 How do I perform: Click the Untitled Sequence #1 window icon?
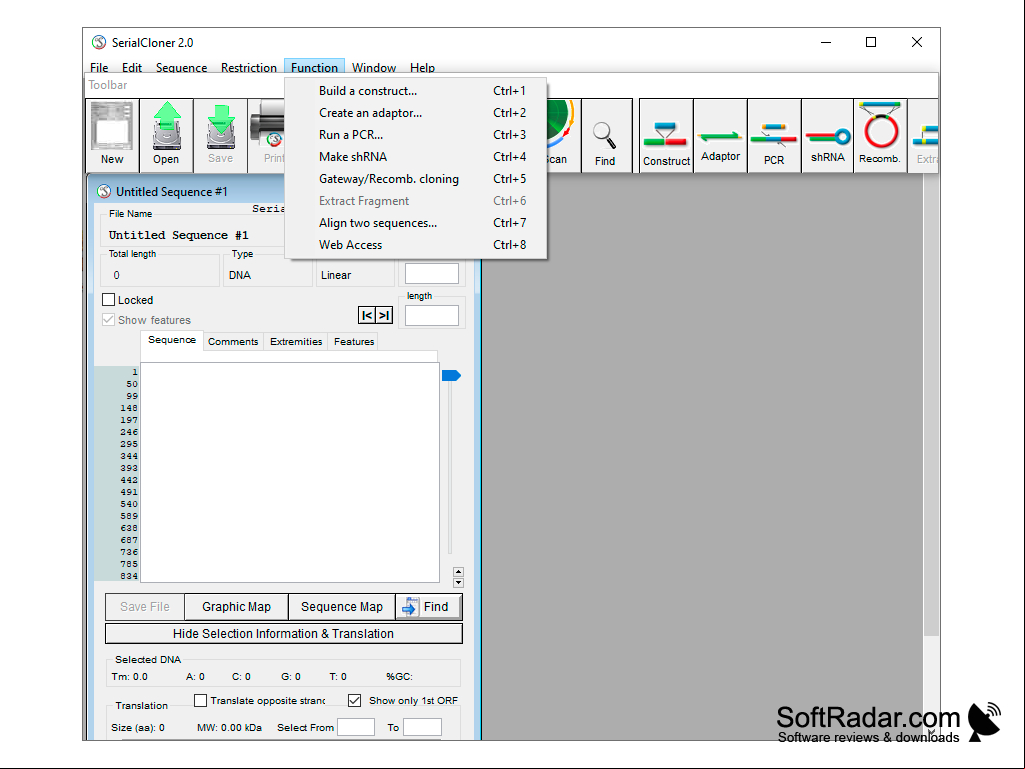(104, 192)
